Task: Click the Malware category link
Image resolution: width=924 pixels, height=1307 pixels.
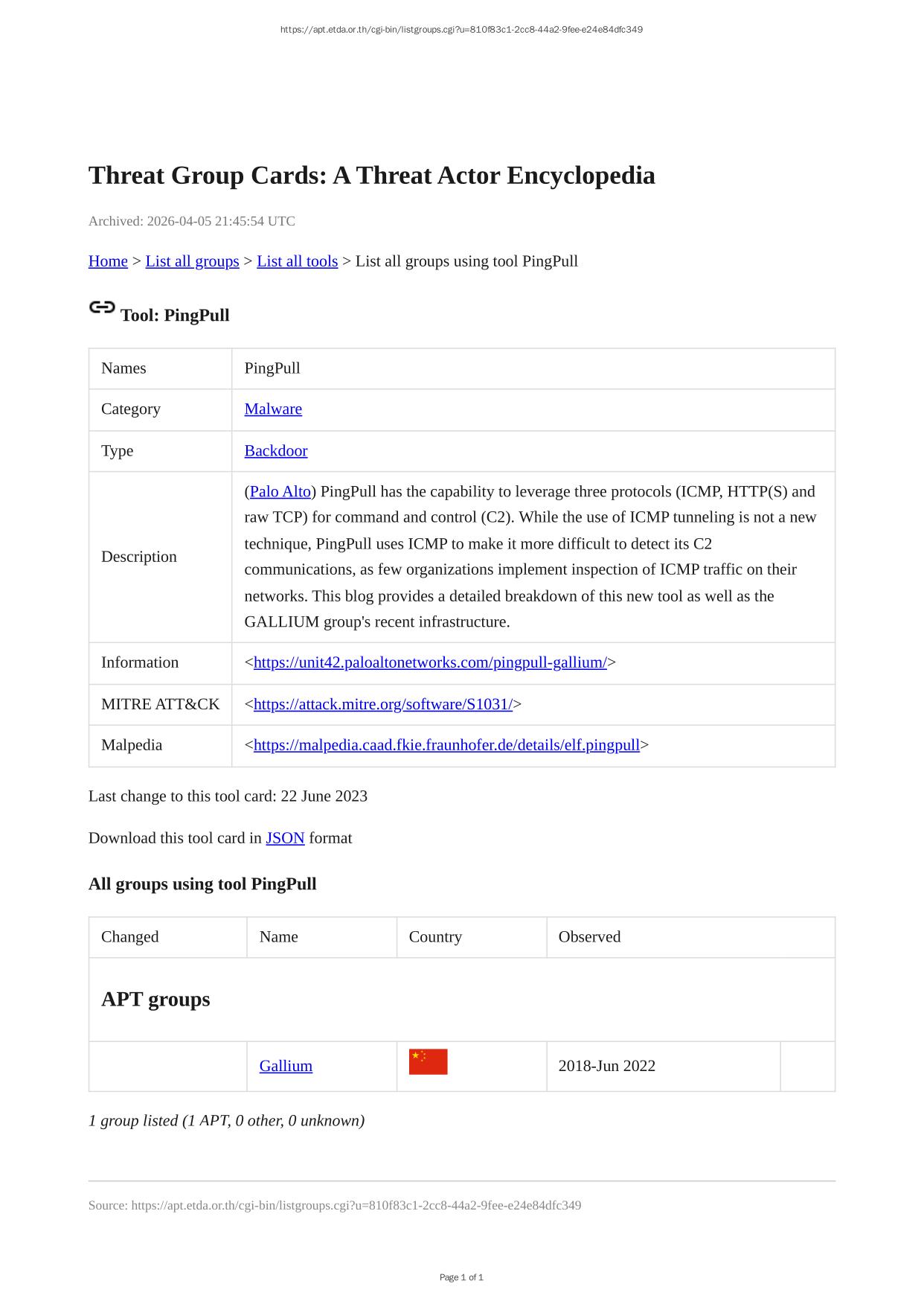Action: pyautogui.click(x=273, y=409)
